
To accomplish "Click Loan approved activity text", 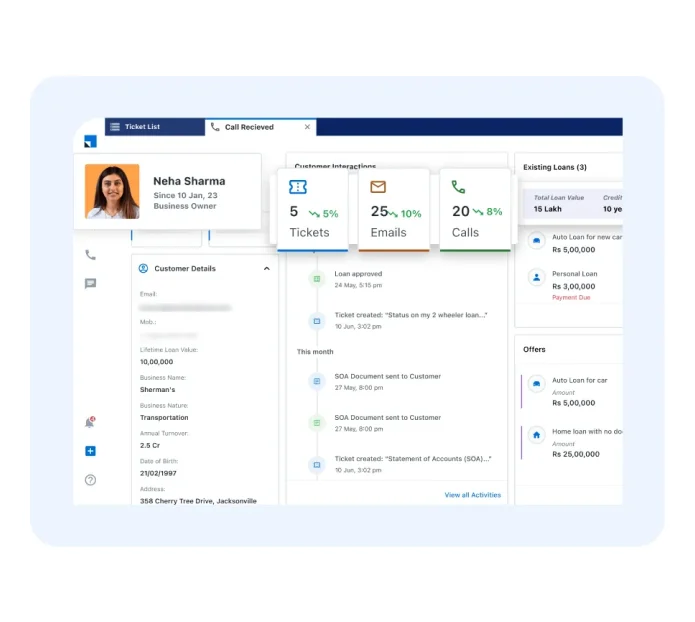I will pos(358,274).
